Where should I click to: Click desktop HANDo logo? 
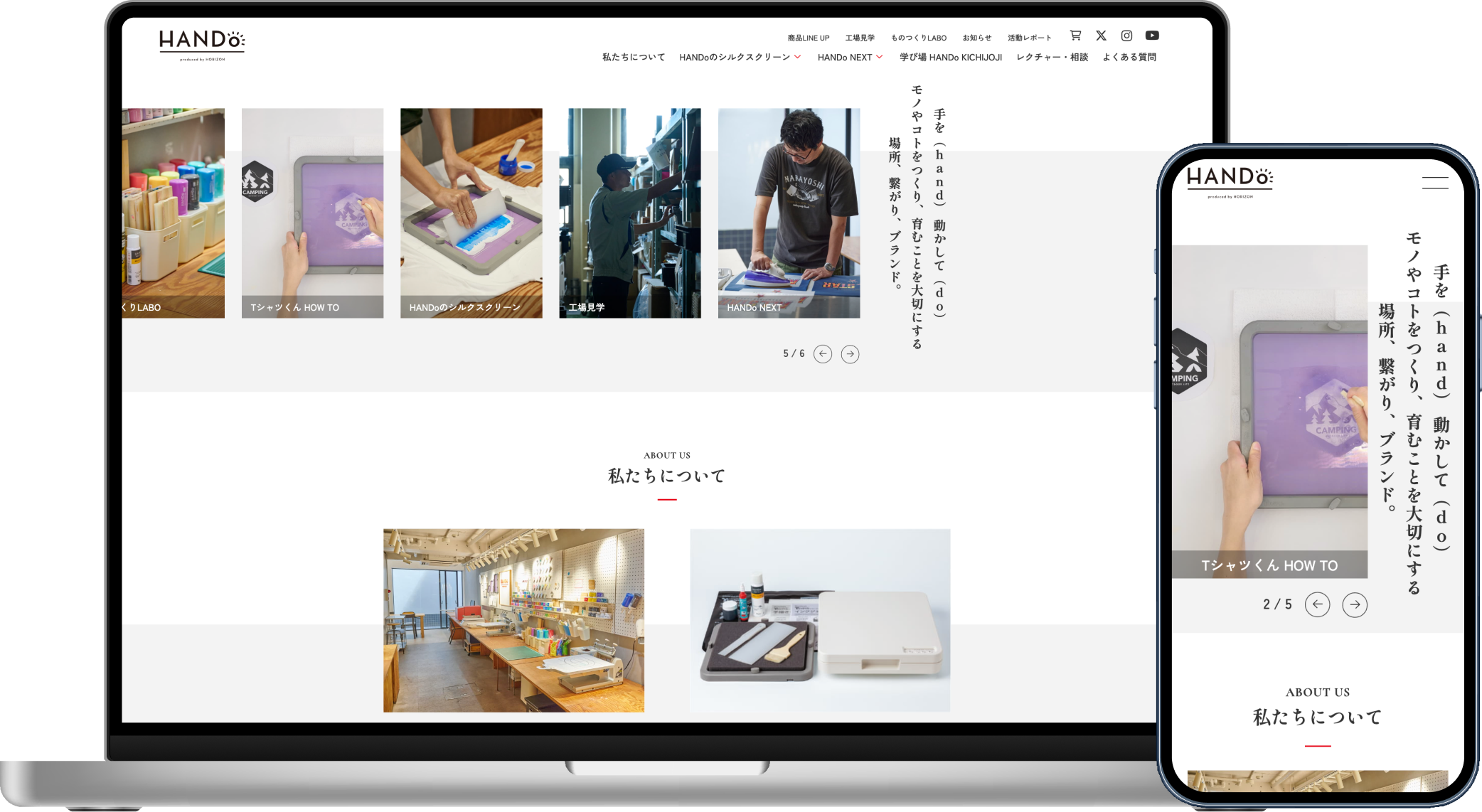pyautogui.click(x=202, y=43)
